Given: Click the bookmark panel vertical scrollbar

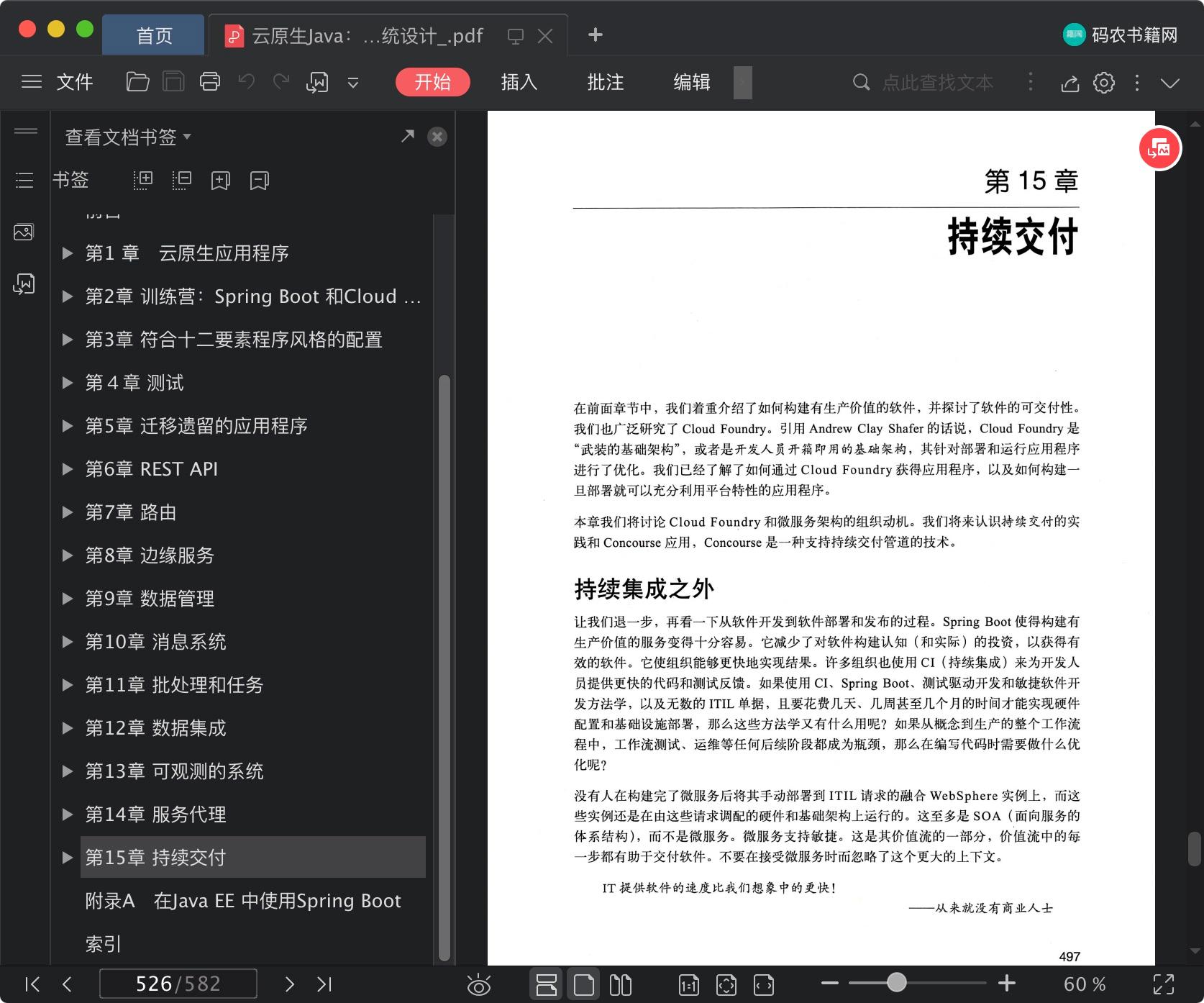Looking at the screenshot, I should click(444, 668).
